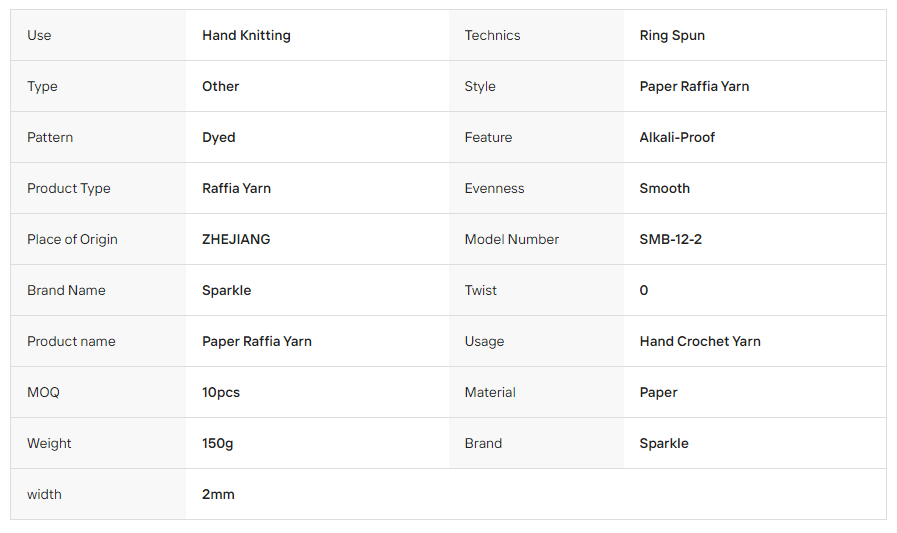Select the ZHEJIANG place of origin value

coord(236,239)
